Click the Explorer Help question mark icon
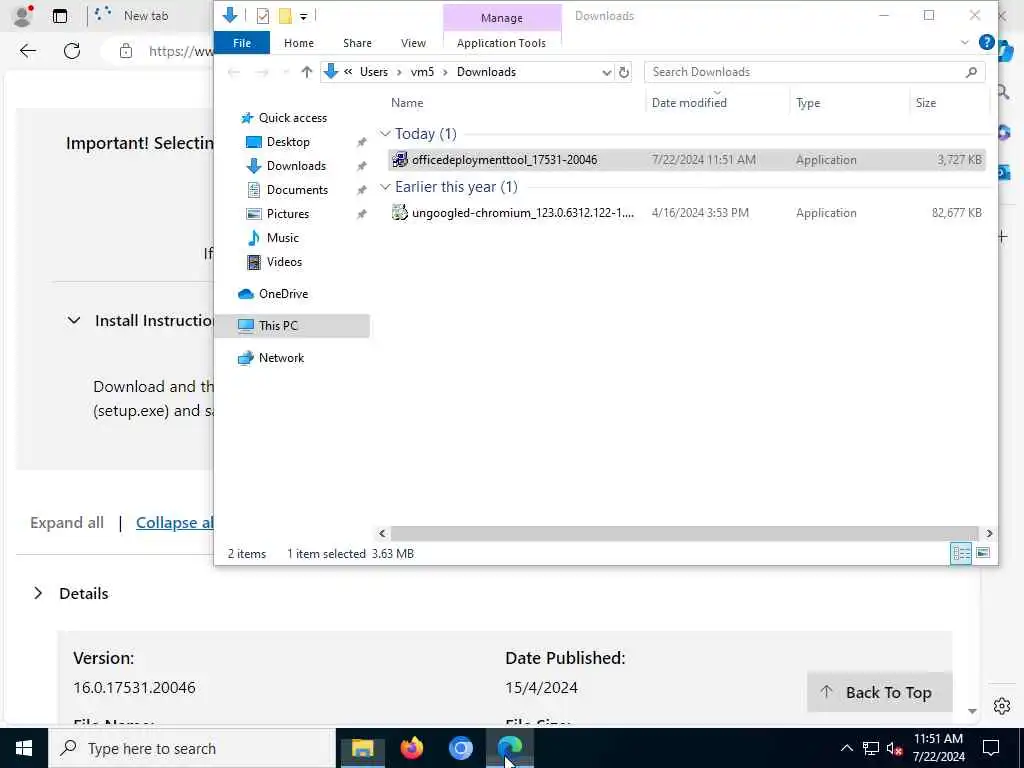This screenshot has height=768, width=1024. click(986, 42)
